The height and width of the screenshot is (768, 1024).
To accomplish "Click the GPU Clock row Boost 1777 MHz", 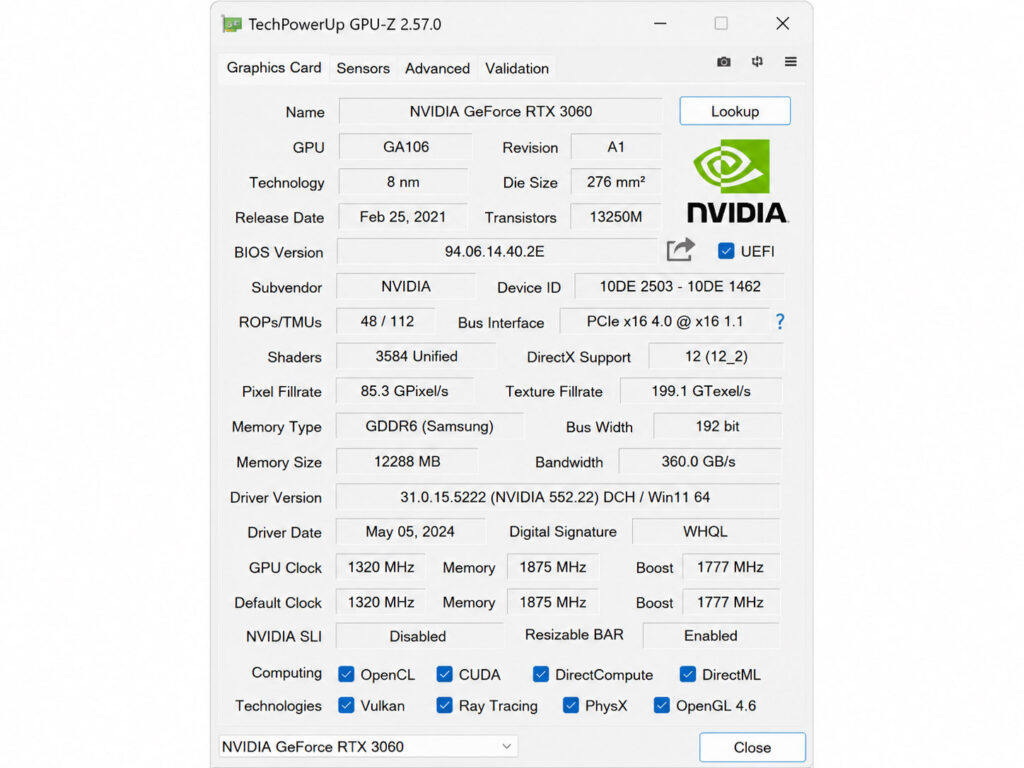I will [731, 567].
